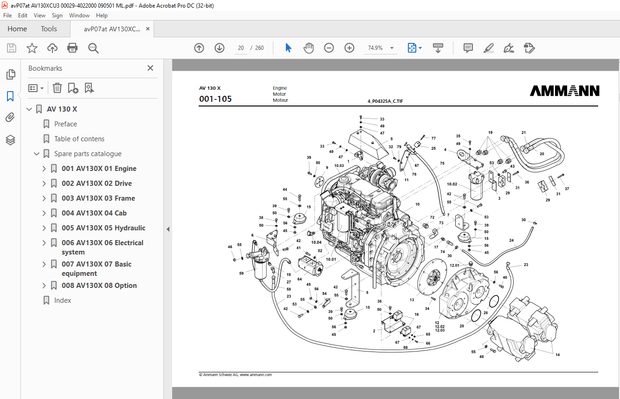This screenshot has height=399, width=620.
Task: Expand the 004 AV130X 04 Cab bookmark
Action: point(44,213)
